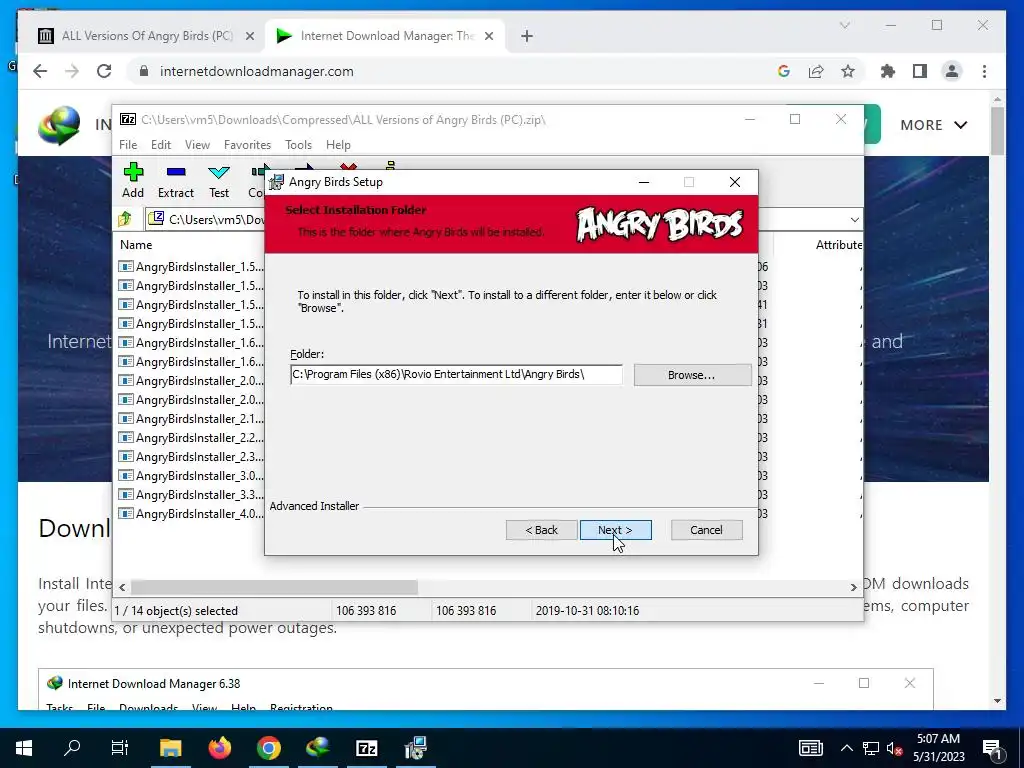Image resolution: width=1024 pixels, height=768 pixels.
Task: Click the Back button in the installer
Action: [541, 530]
